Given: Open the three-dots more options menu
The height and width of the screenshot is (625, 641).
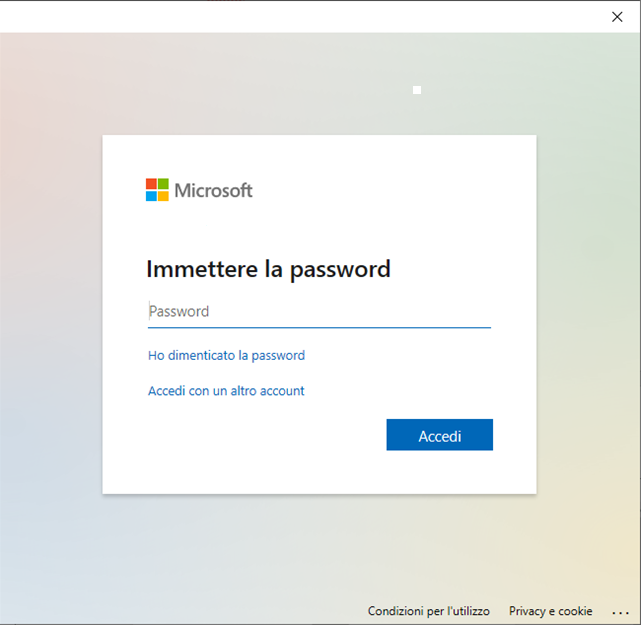Looking at the screenshot, I should tap(620, 611).
